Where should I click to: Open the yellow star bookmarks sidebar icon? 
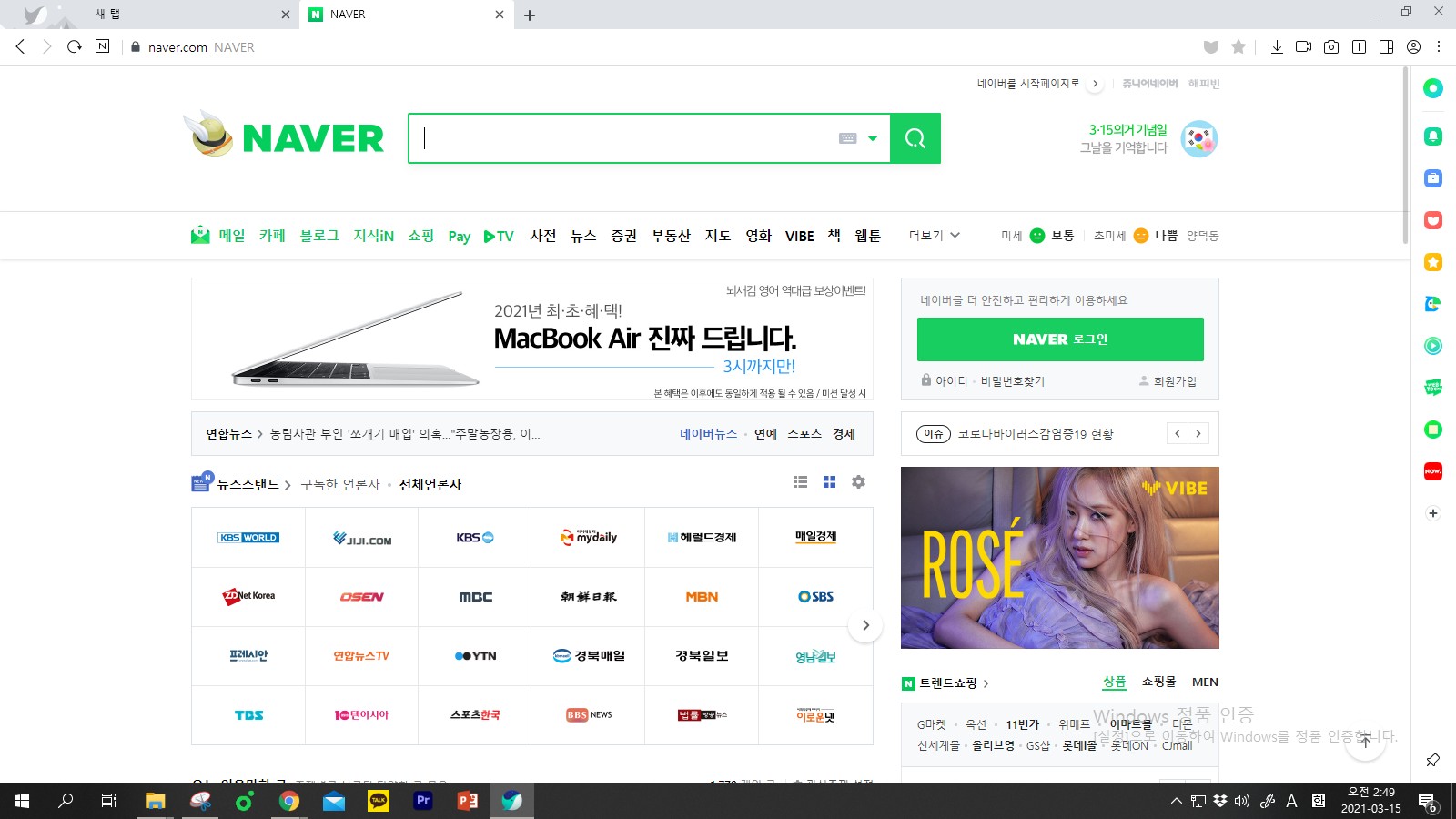tap(1433, 262)
